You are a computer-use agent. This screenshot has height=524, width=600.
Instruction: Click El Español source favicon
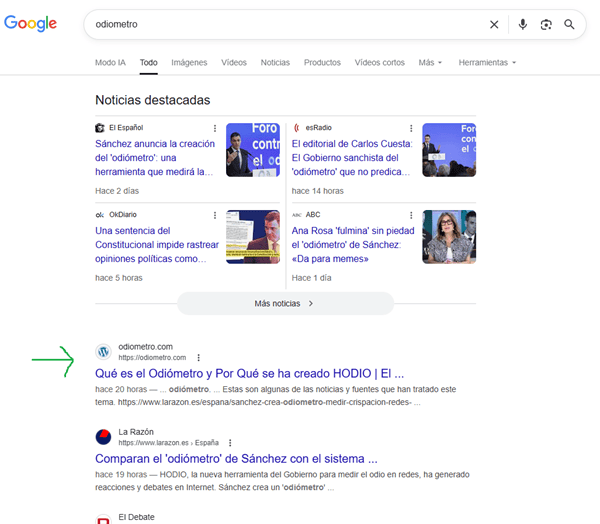pos(100,128)
